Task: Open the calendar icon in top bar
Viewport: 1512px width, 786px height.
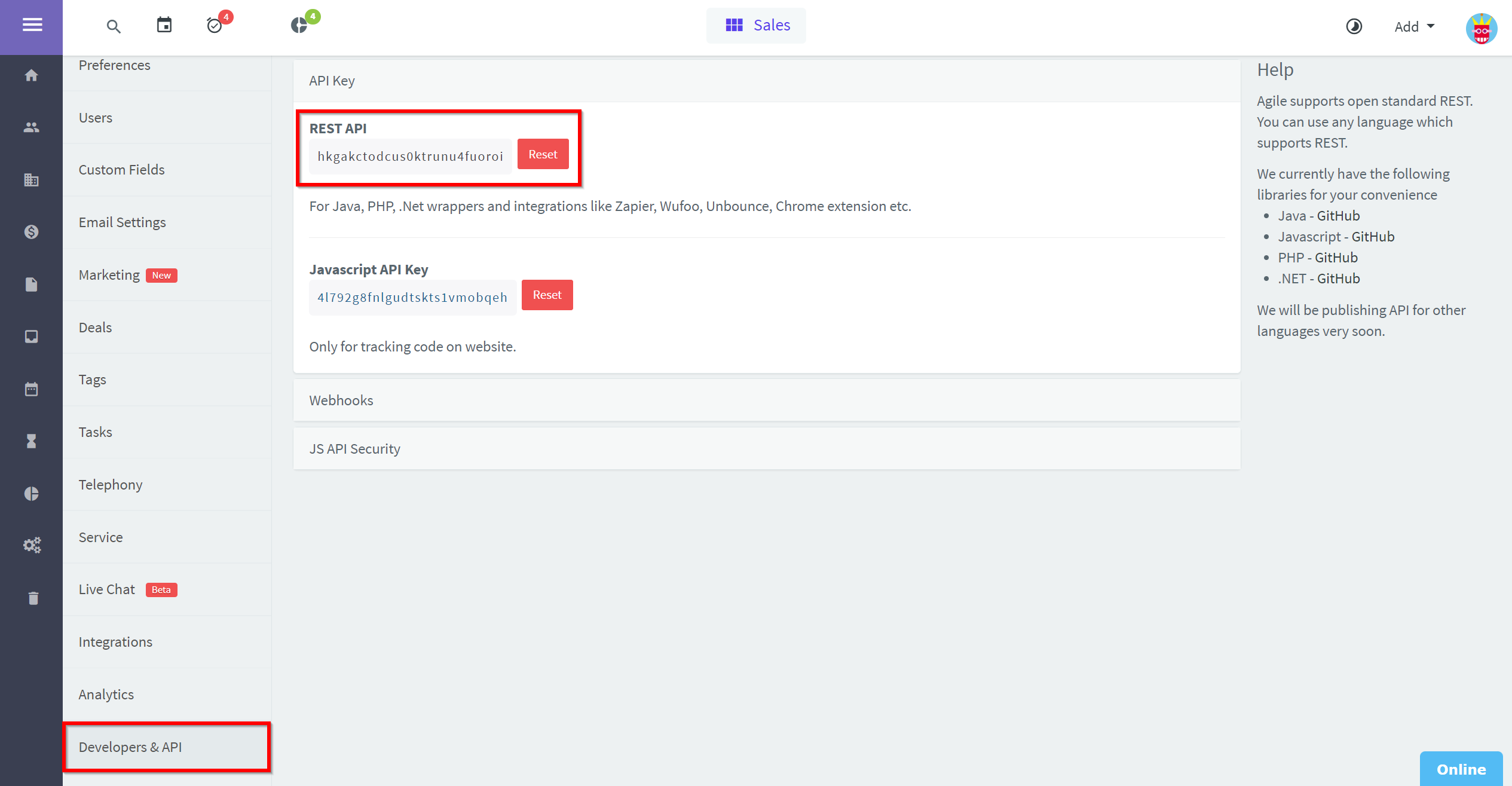Action: tap(164, 25)
